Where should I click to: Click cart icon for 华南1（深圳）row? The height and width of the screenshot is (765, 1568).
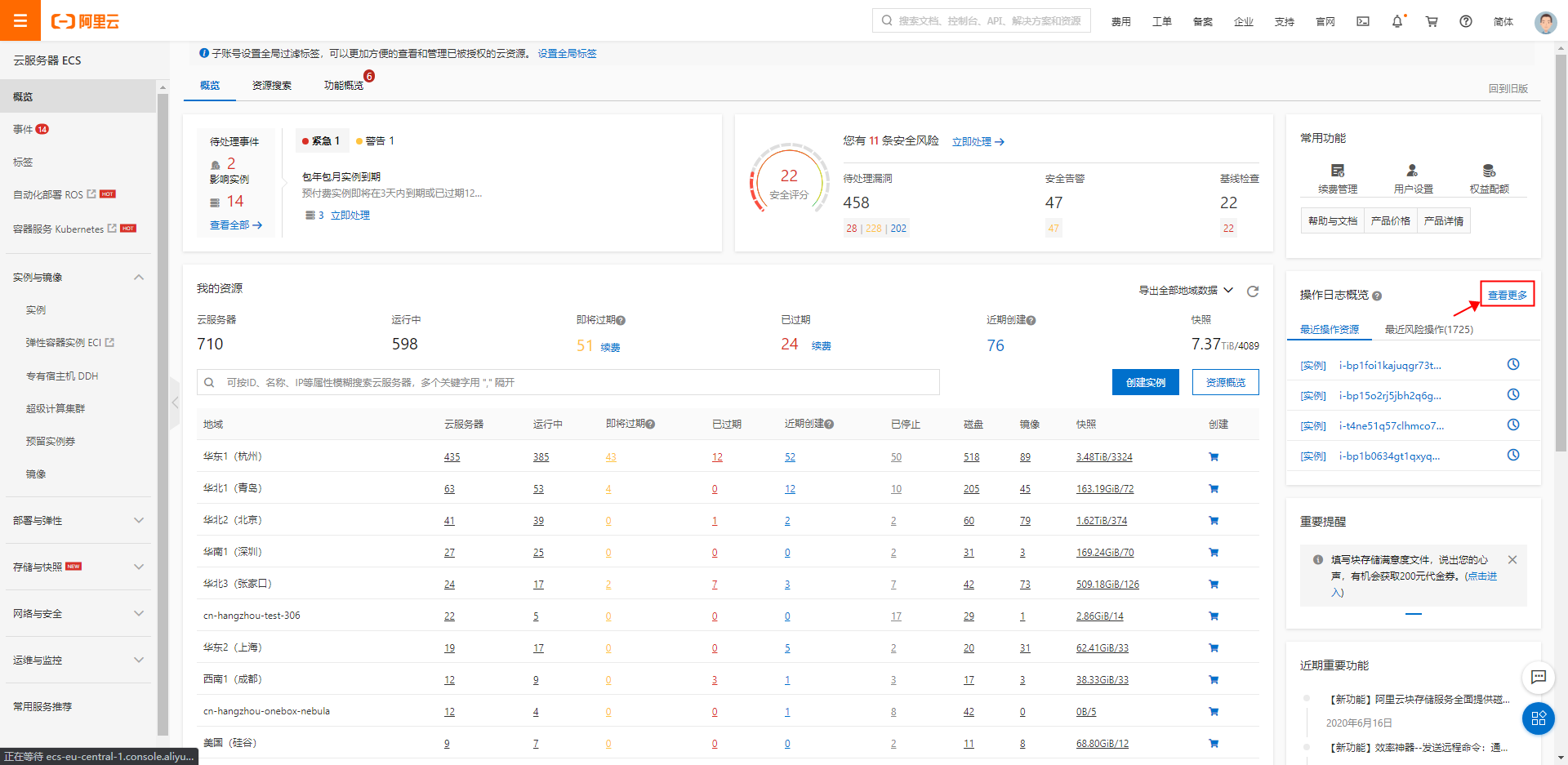[1214, 553]
